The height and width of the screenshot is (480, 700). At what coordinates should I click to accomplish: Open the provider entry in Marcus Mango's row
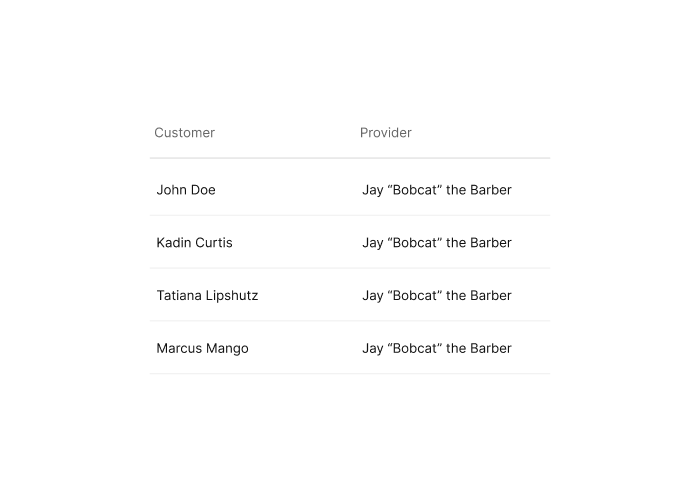[437, 348]
